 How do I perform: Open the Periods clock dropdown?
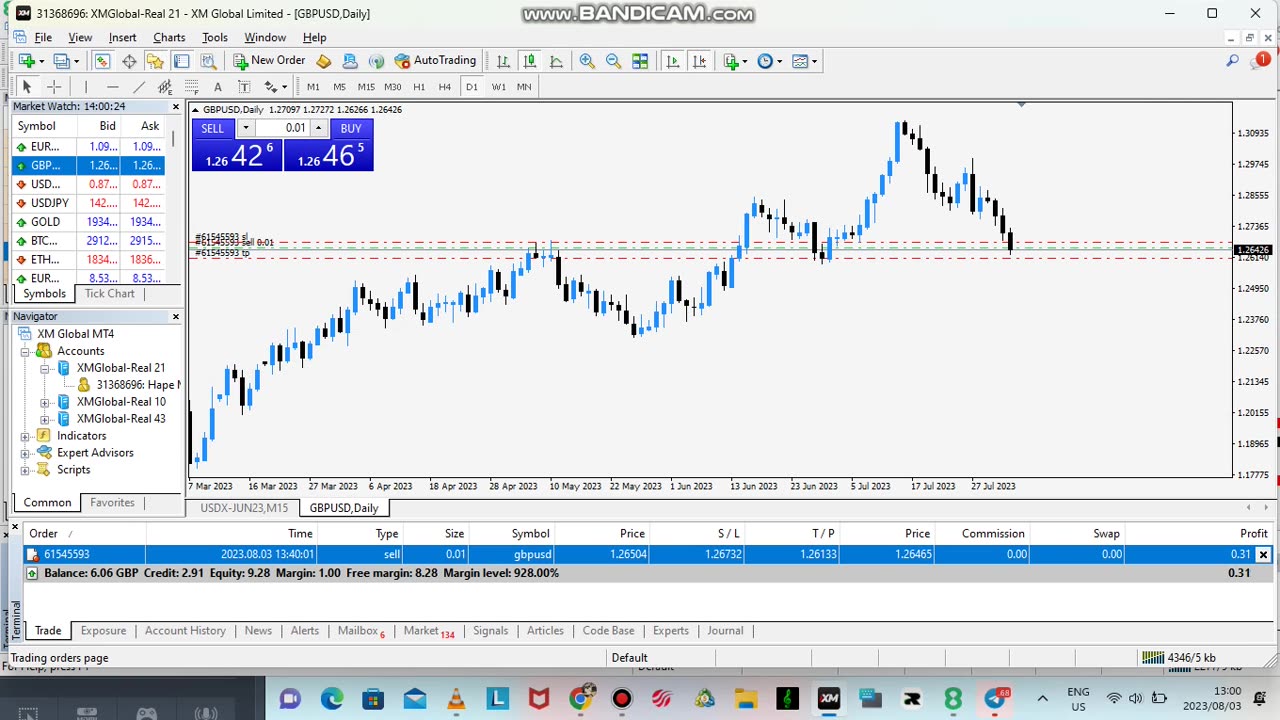tap(769, 61)
